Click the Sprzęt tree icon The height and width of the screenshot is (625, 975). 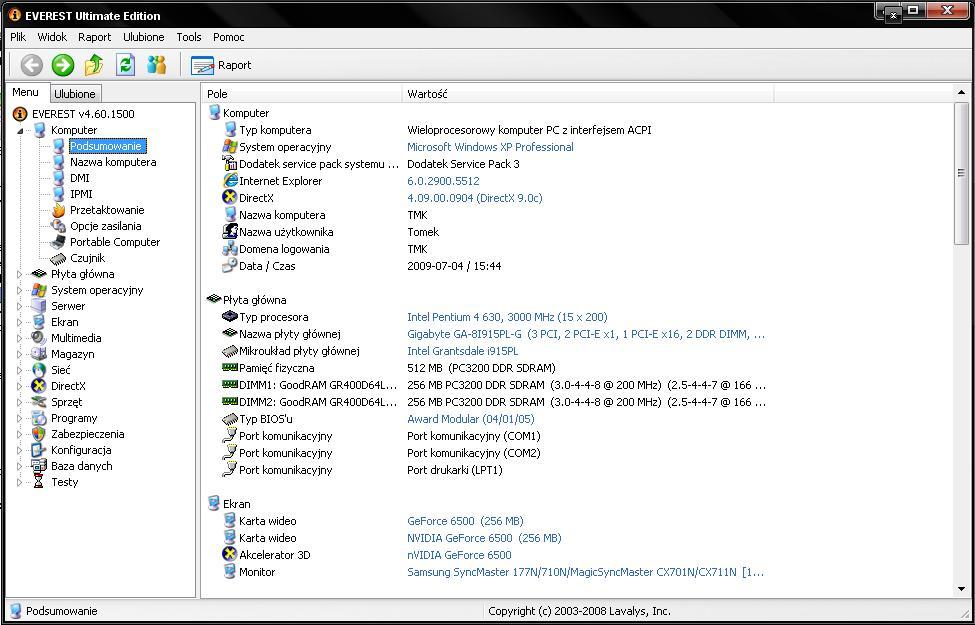click(39, 402)
